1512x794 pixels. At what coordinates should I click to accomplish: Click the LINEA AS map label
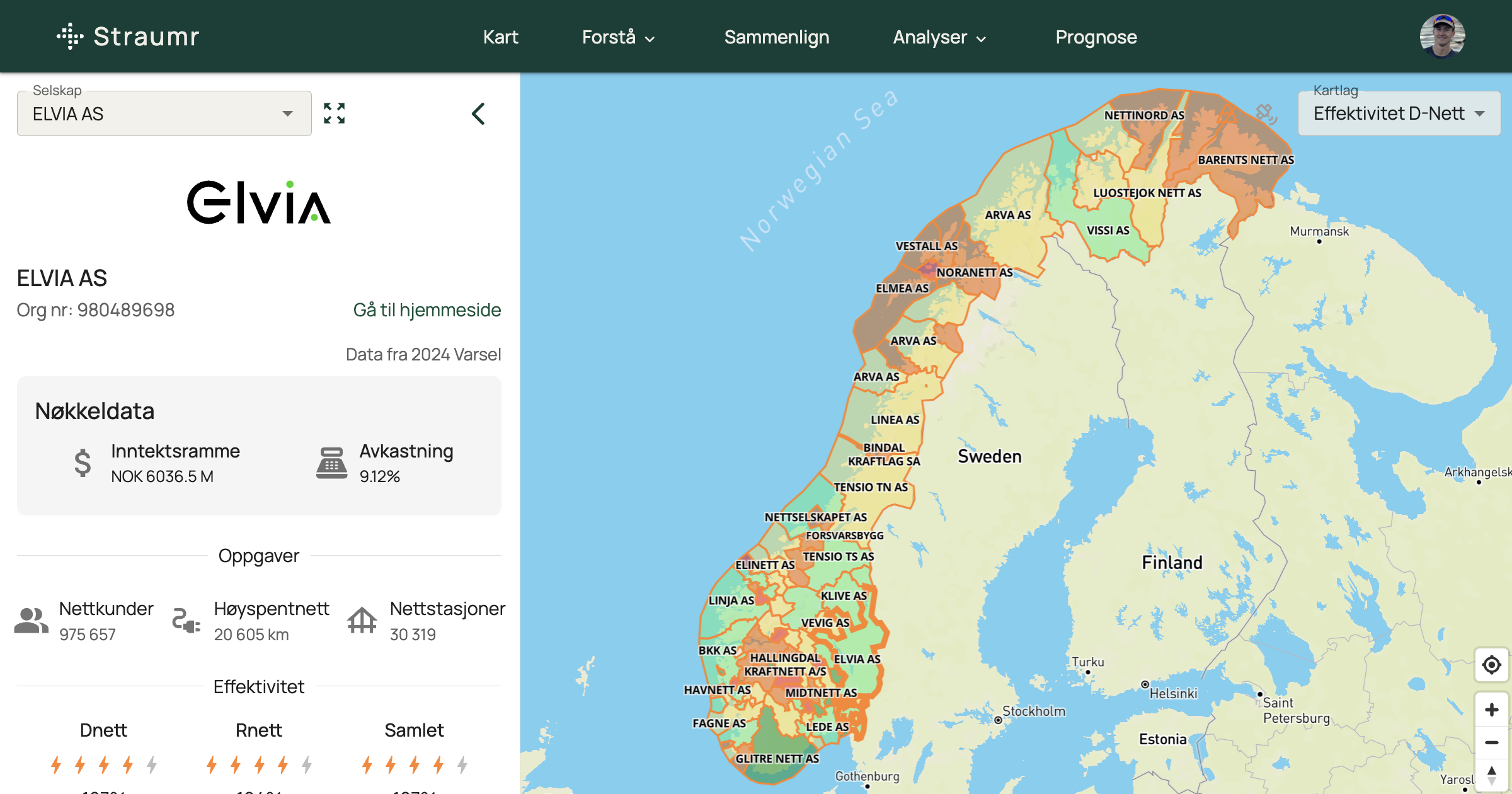point(895,420)
